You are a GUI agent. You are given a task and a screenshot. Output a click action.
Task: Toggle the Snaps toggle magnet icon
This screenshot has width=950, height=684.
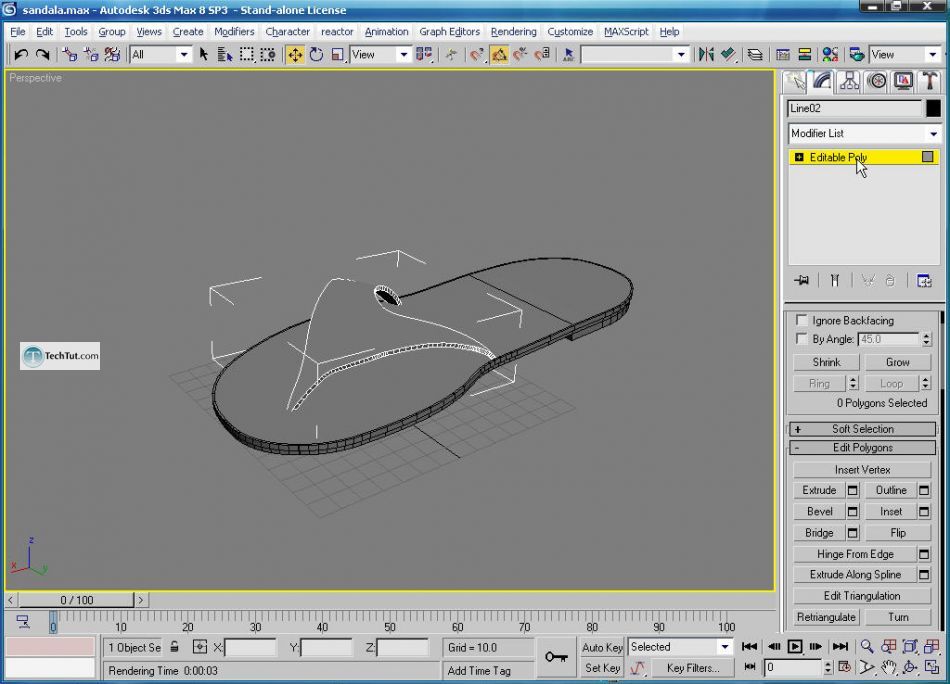point(477,55)
